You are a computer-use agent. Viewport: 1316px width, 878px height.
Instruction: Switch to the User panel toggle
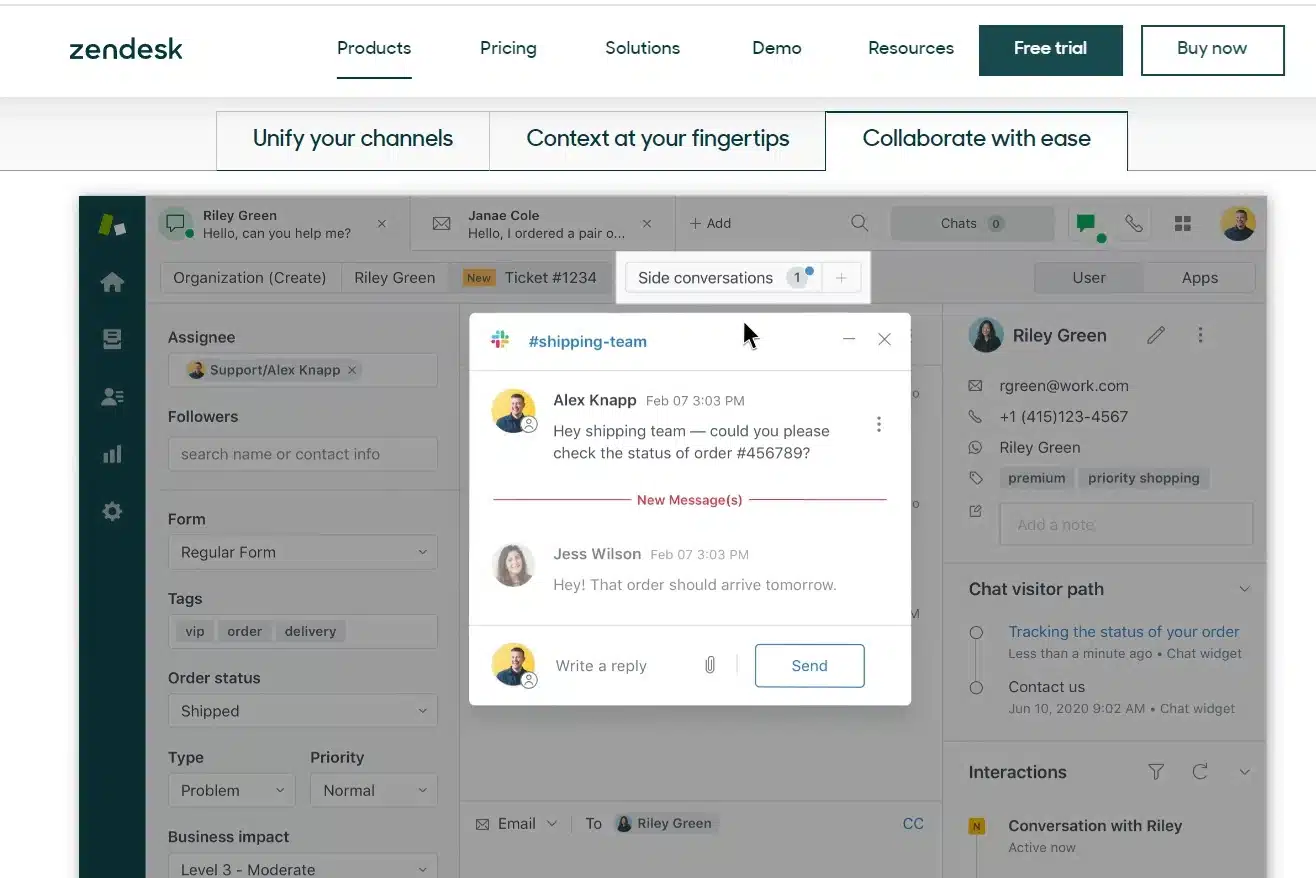click(1088, 278)
